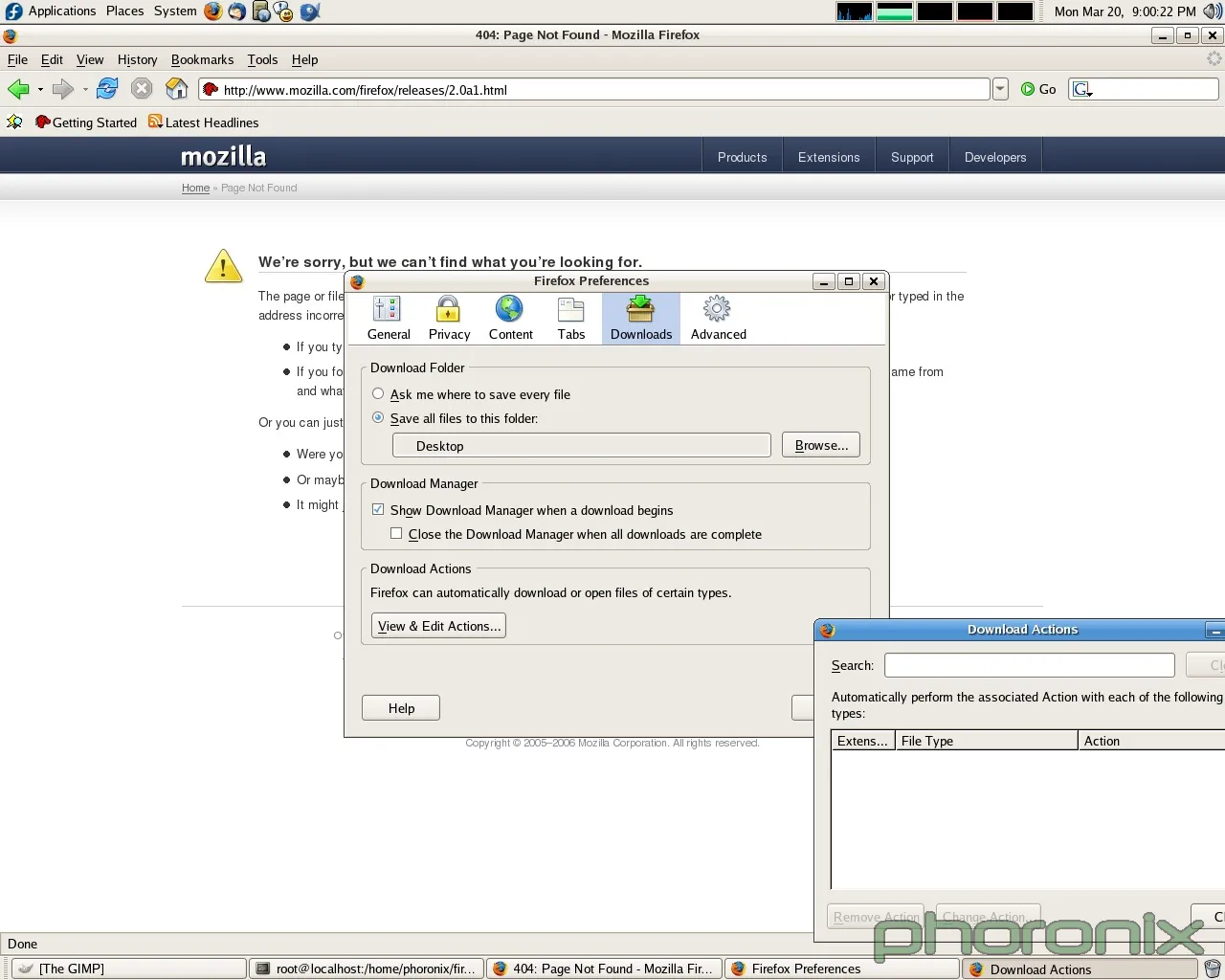
Task: Open Support in the mozilla site nav
Action: tap(912, 157)
